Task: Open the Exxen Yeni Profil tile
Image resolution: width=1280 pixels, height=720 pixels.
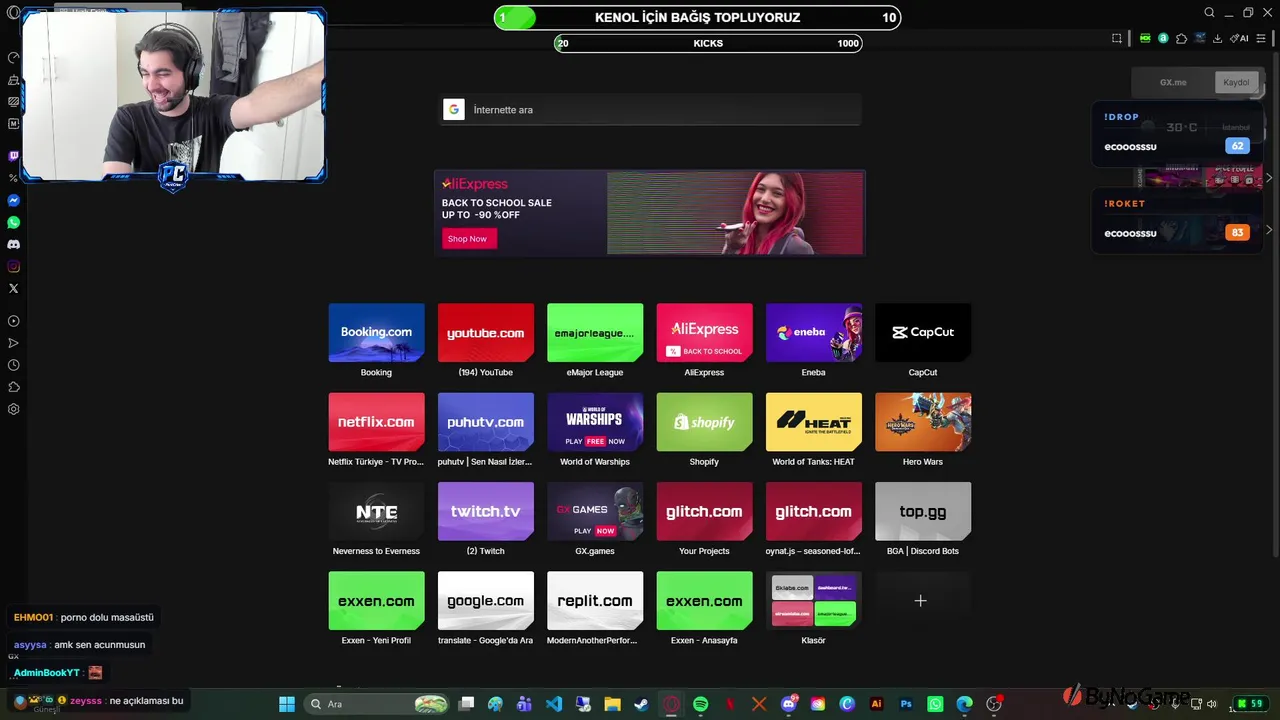Action: click(x=376, y=601)
